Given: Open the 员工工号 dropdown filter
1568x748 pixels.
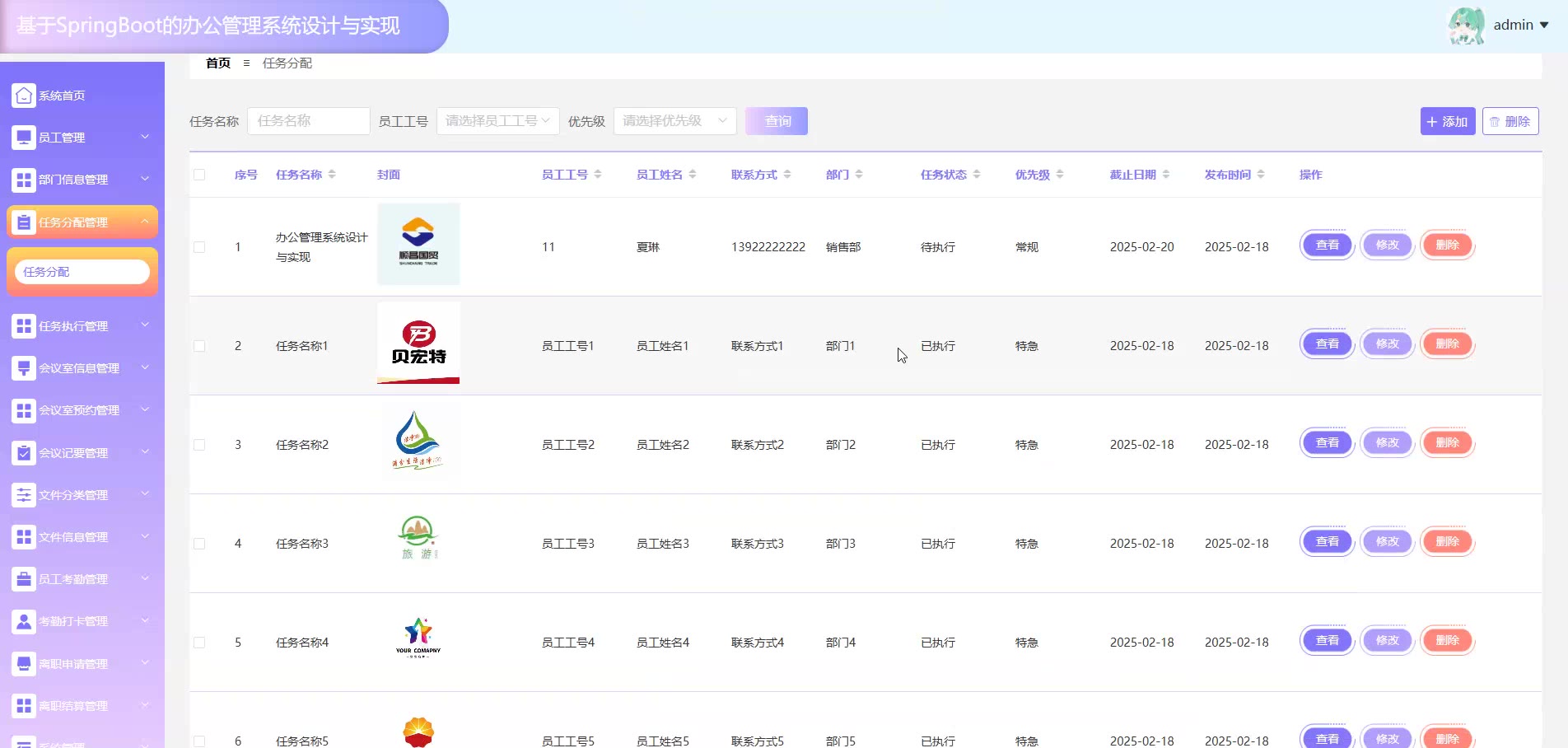Looking at the screenshot, I should [x=497, y=121].
